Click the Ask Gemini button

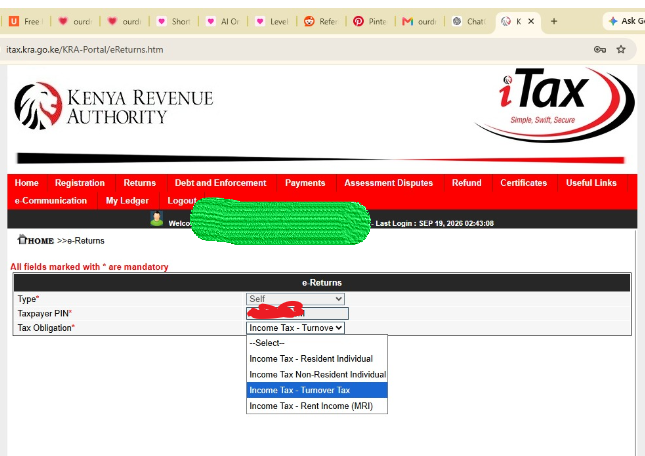[x=625, y=21]
